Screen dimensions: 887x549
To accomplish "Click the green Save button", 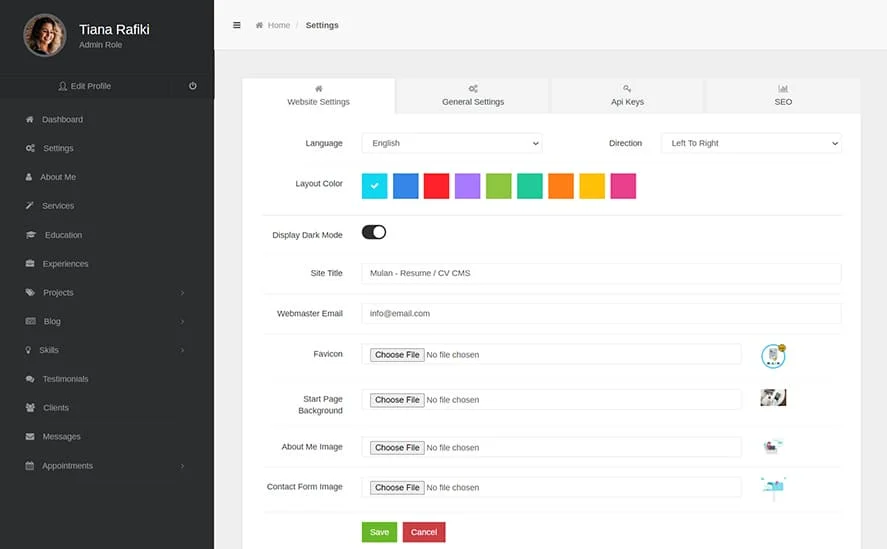I will [x=379, y=532].
